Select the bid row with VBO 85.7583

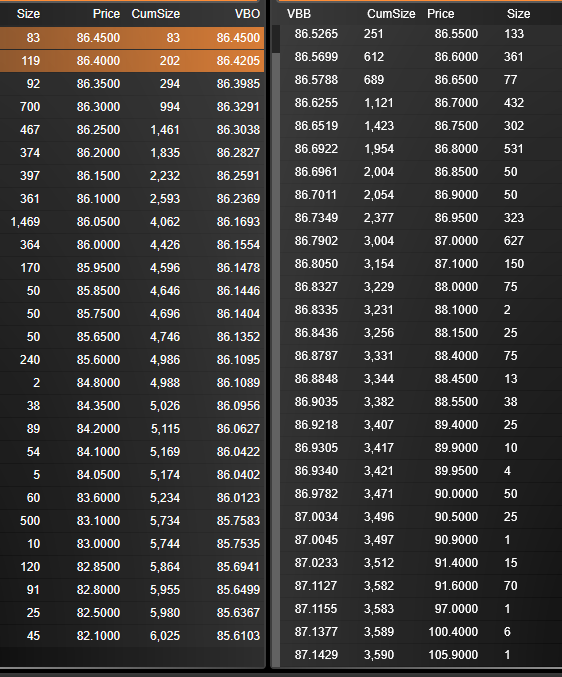coord(132,521)
